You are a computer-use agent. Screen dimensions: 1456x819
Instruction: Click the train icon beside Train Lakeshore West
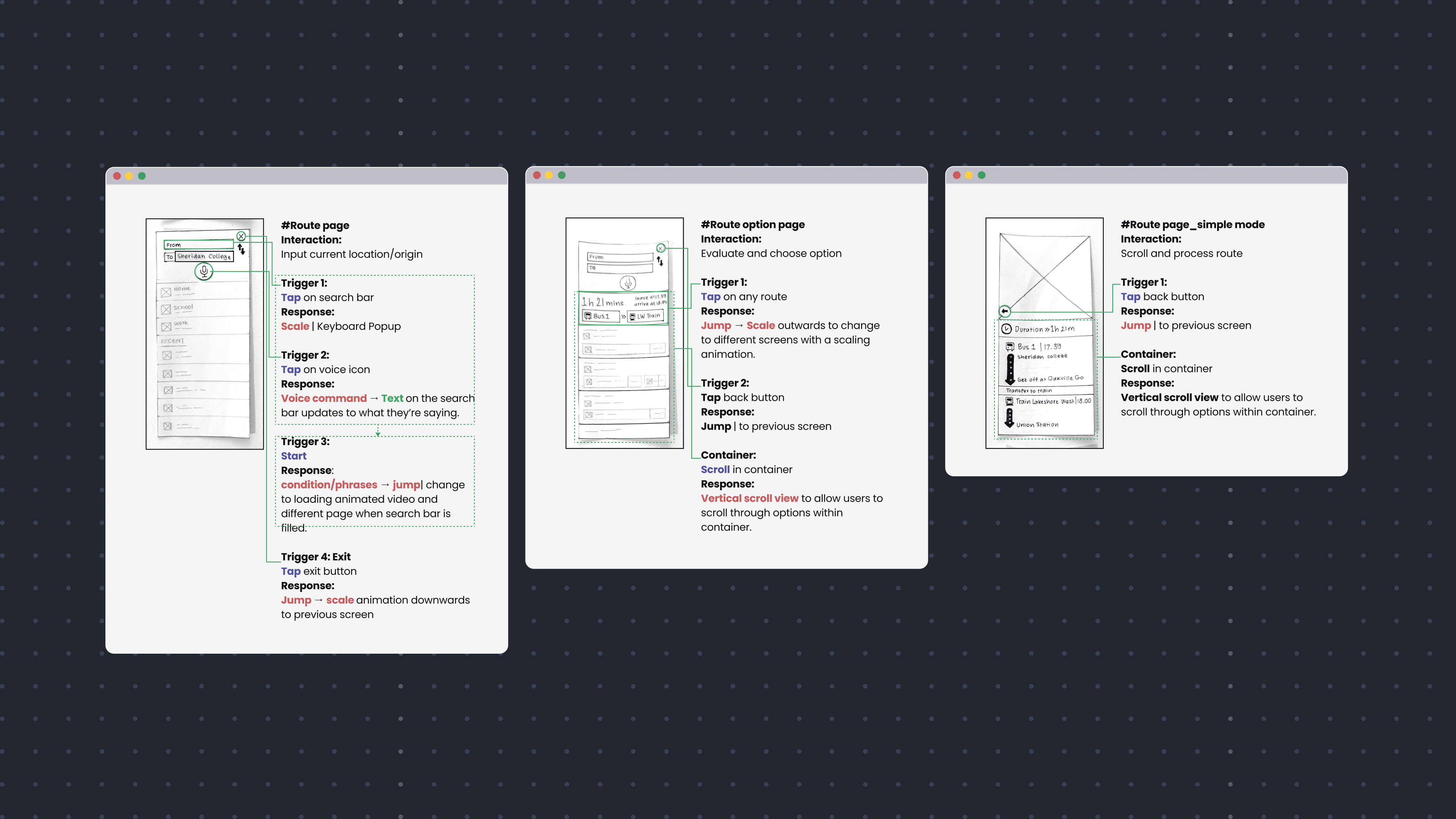(1009, 401)
